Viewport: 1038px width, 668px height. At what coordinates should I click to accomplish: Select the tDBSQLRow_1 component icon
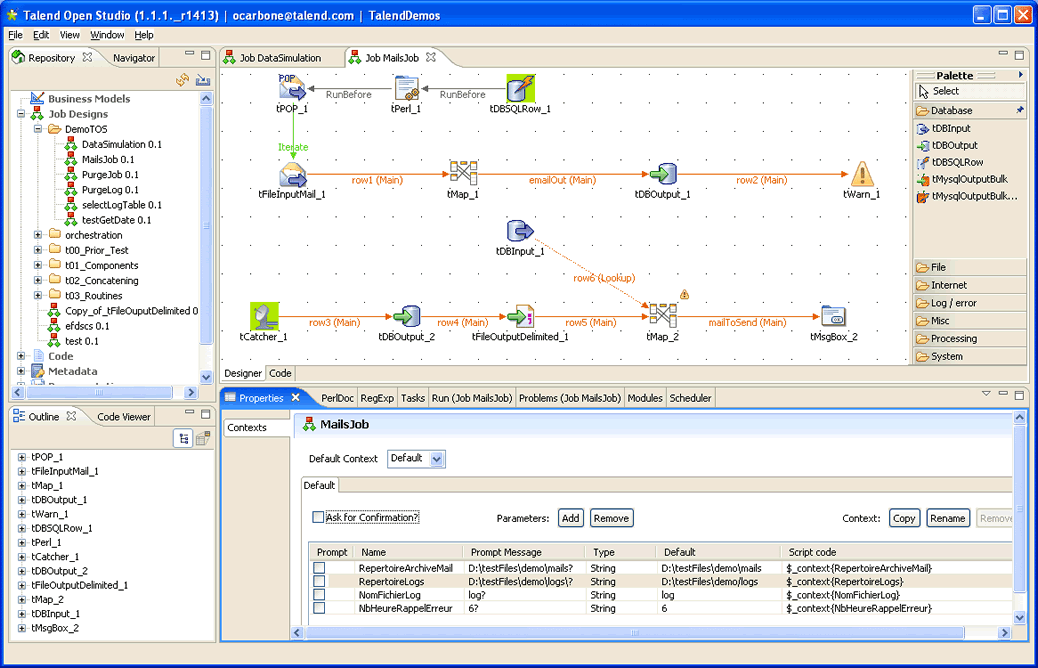[x=520, y=88]
